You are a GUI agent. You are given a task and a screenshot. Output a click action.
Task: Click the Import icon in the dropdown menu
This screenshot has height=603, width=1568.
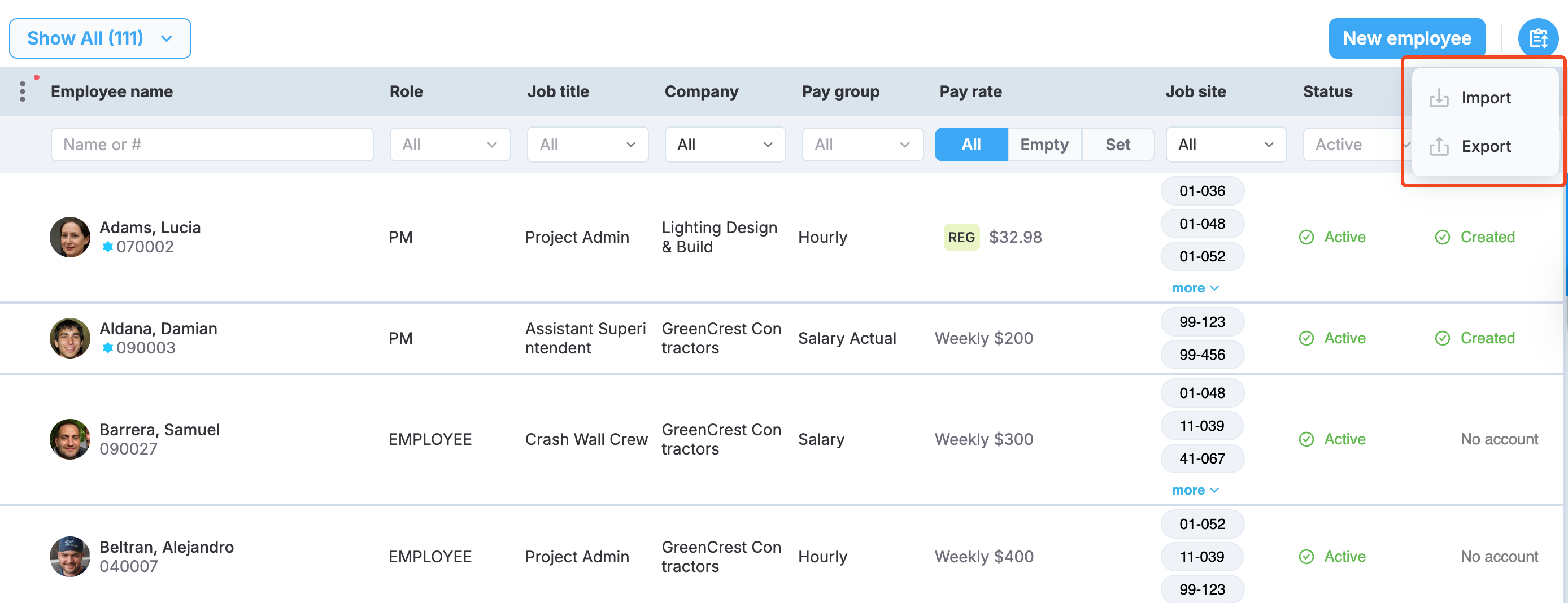click(x=1438, y=97)
